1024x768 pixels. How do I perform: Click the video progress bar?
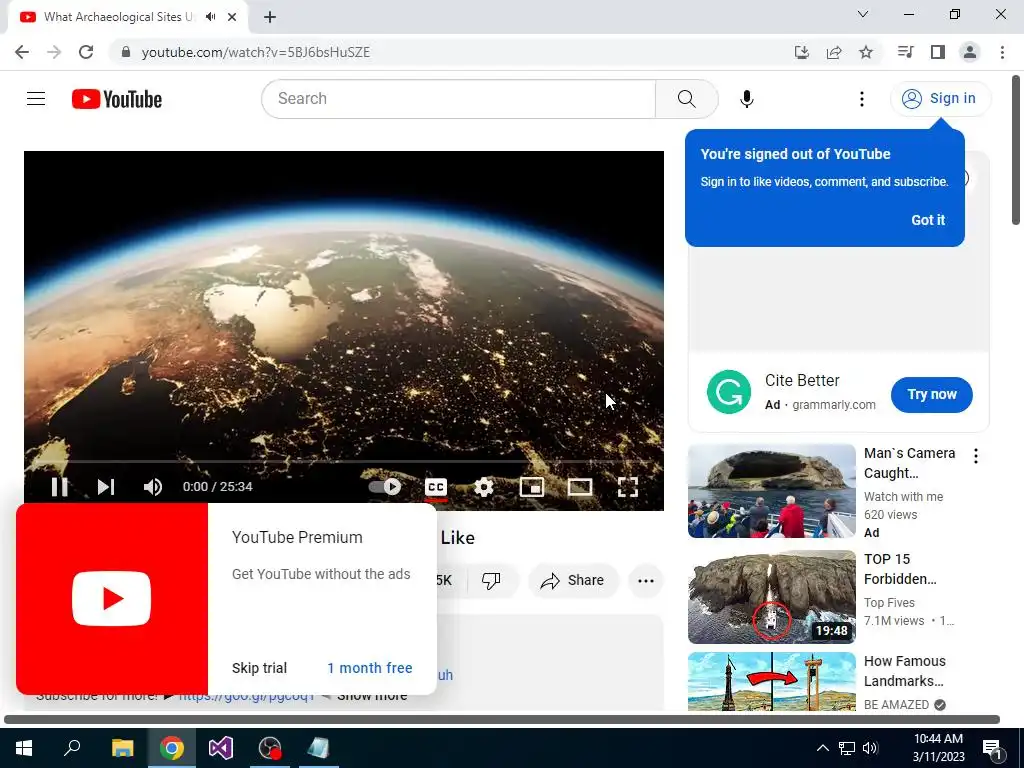(344, 462)
